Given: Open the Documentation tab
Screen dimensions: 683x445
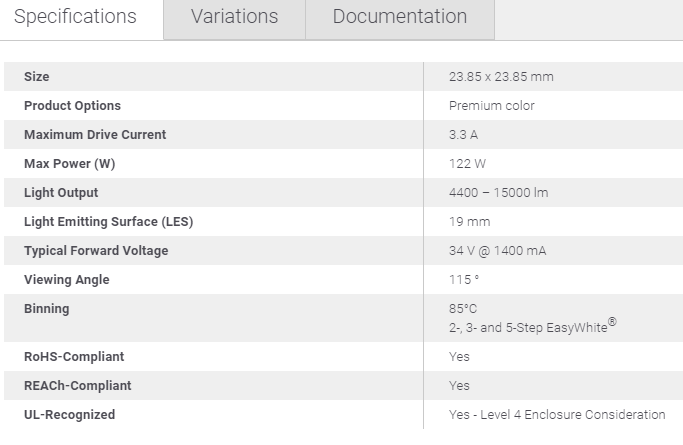Looking at the screenshot, I should (400, 17).
